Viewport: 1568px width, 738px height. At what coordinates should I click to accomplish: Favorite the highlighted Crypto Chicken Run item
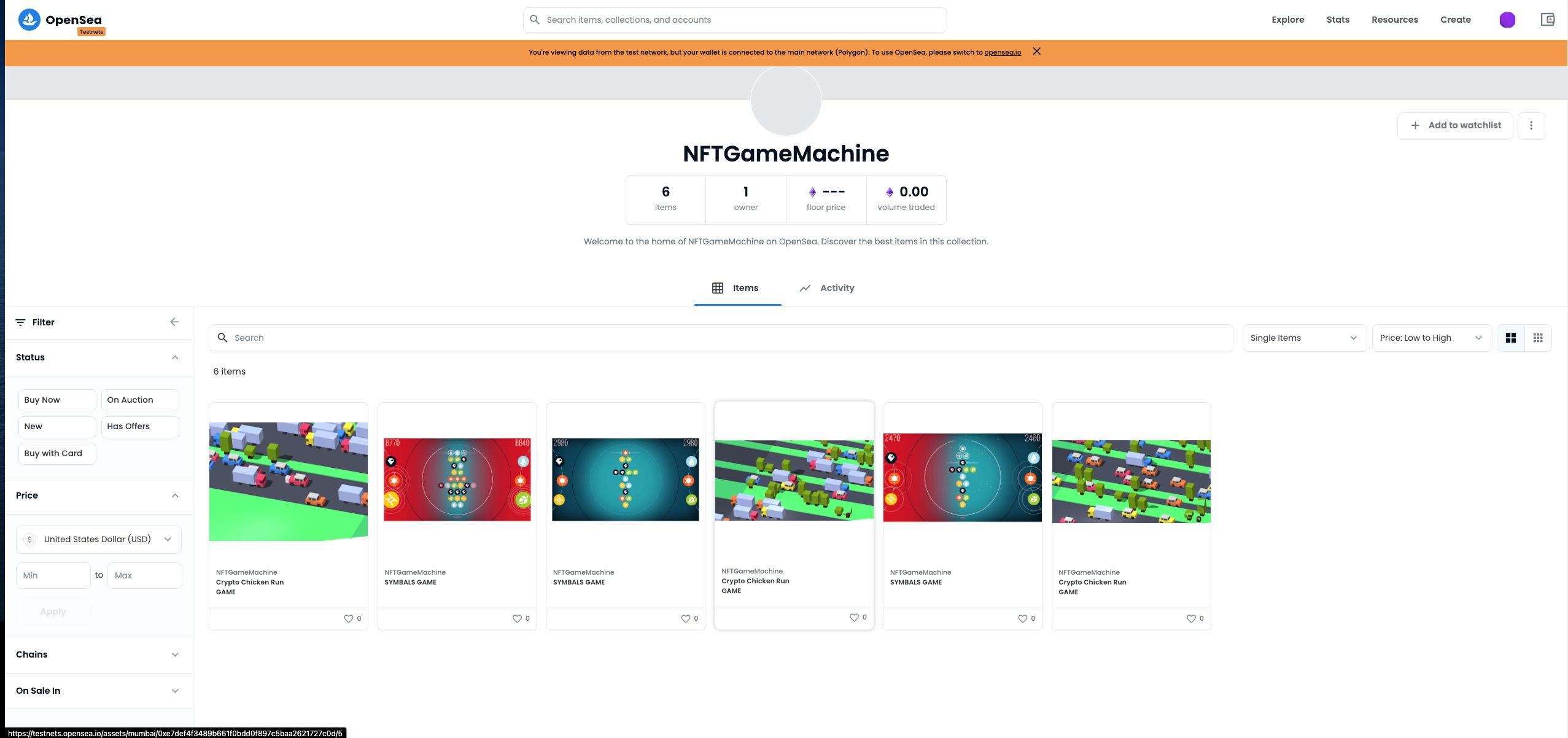click(x=854, y=617)
